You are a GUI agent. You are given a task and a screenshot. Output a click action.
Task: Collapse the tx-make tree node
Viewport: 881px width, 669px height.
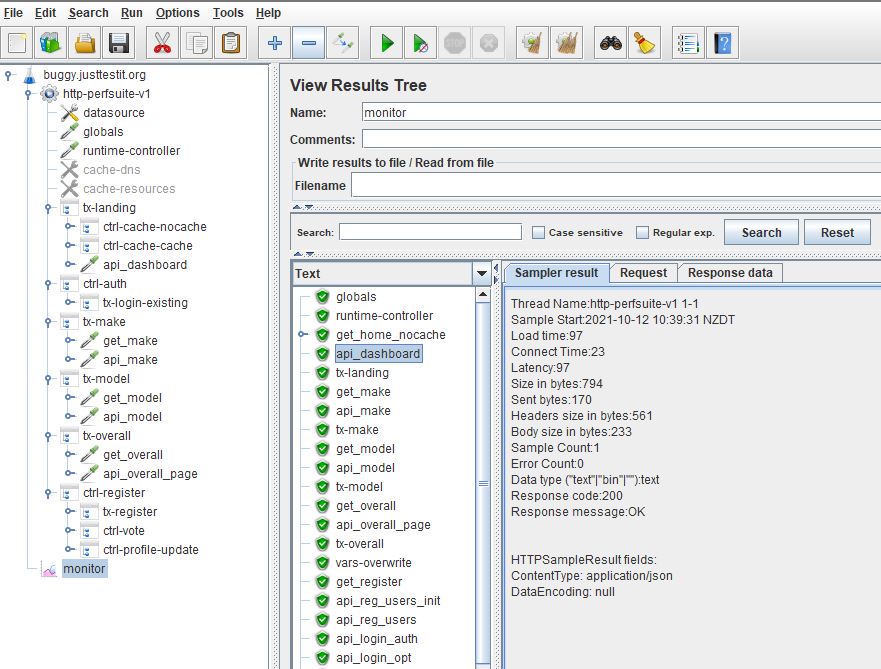pos(48,322)
